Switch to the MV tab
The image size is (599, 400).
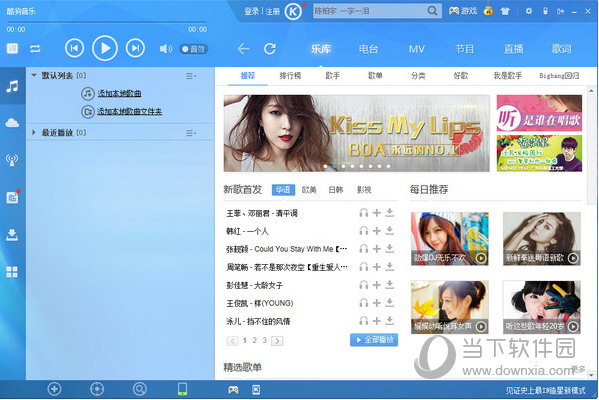[416, 49]
